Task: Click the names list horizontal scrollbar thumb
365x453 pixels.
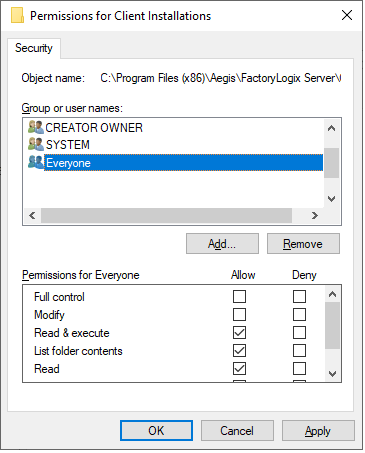Action: point(166,215)
